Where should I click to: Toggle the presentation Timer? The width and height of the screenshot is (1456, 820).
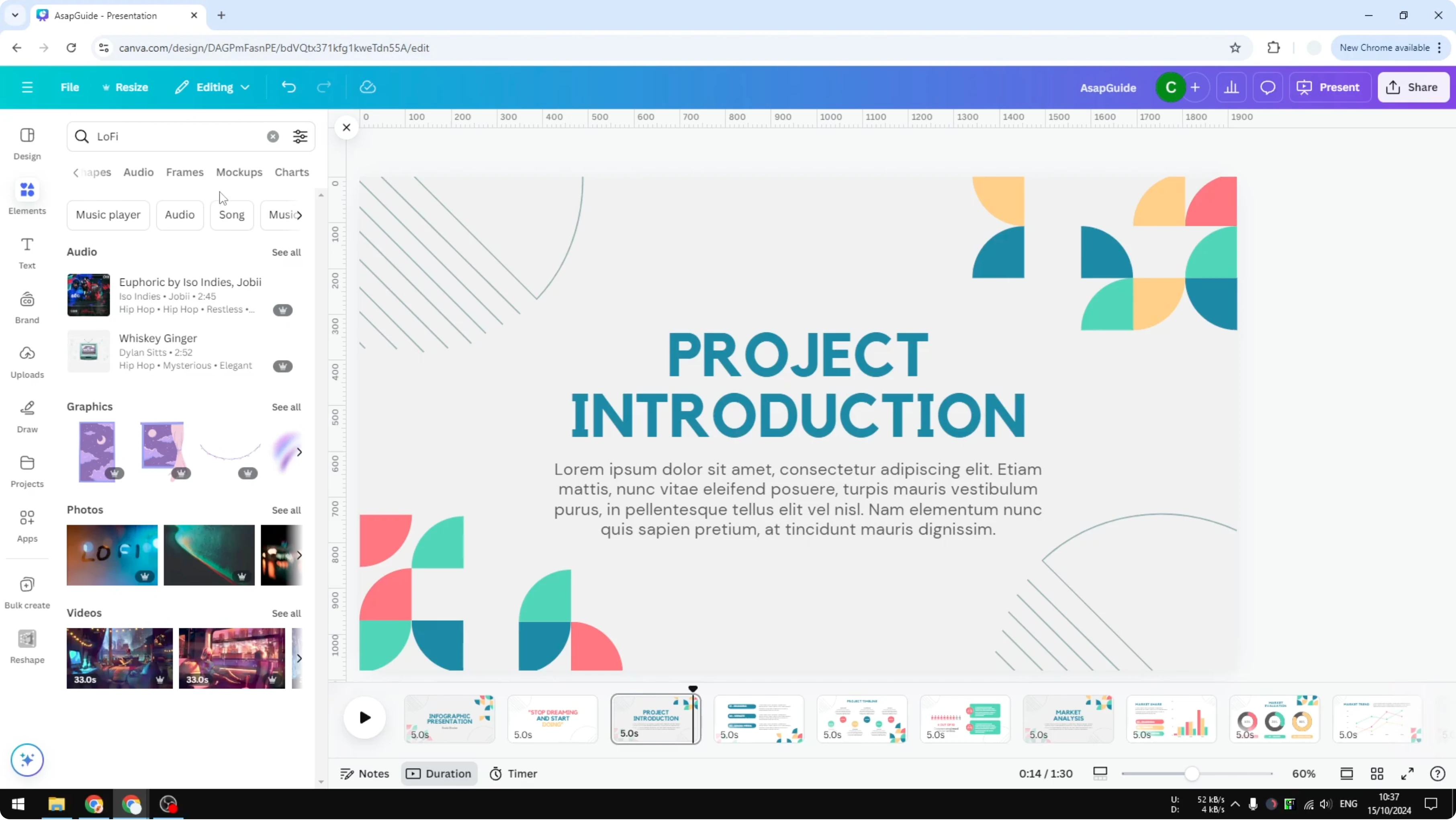point(513,773)
